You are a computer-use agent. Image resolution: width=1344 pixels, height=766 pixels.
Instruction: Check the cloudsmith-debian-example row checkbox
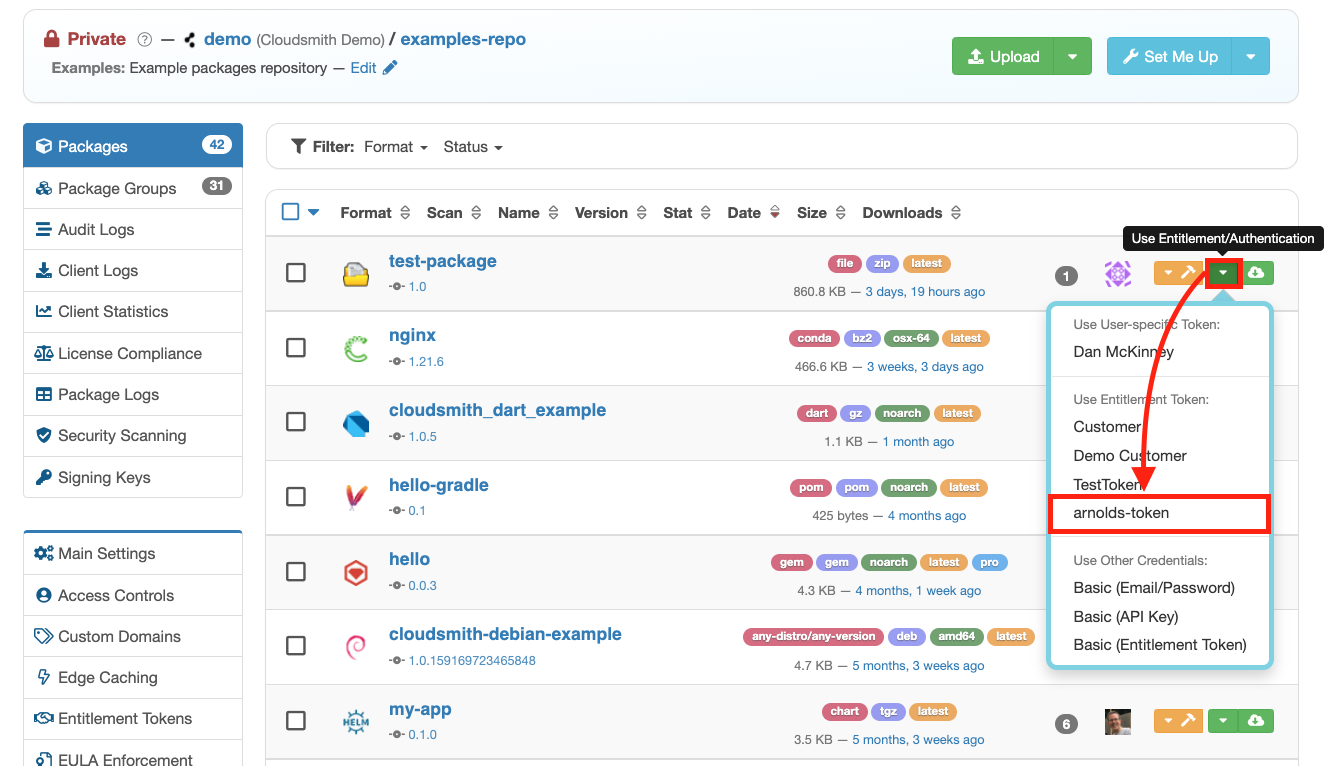tap(296, 646)
